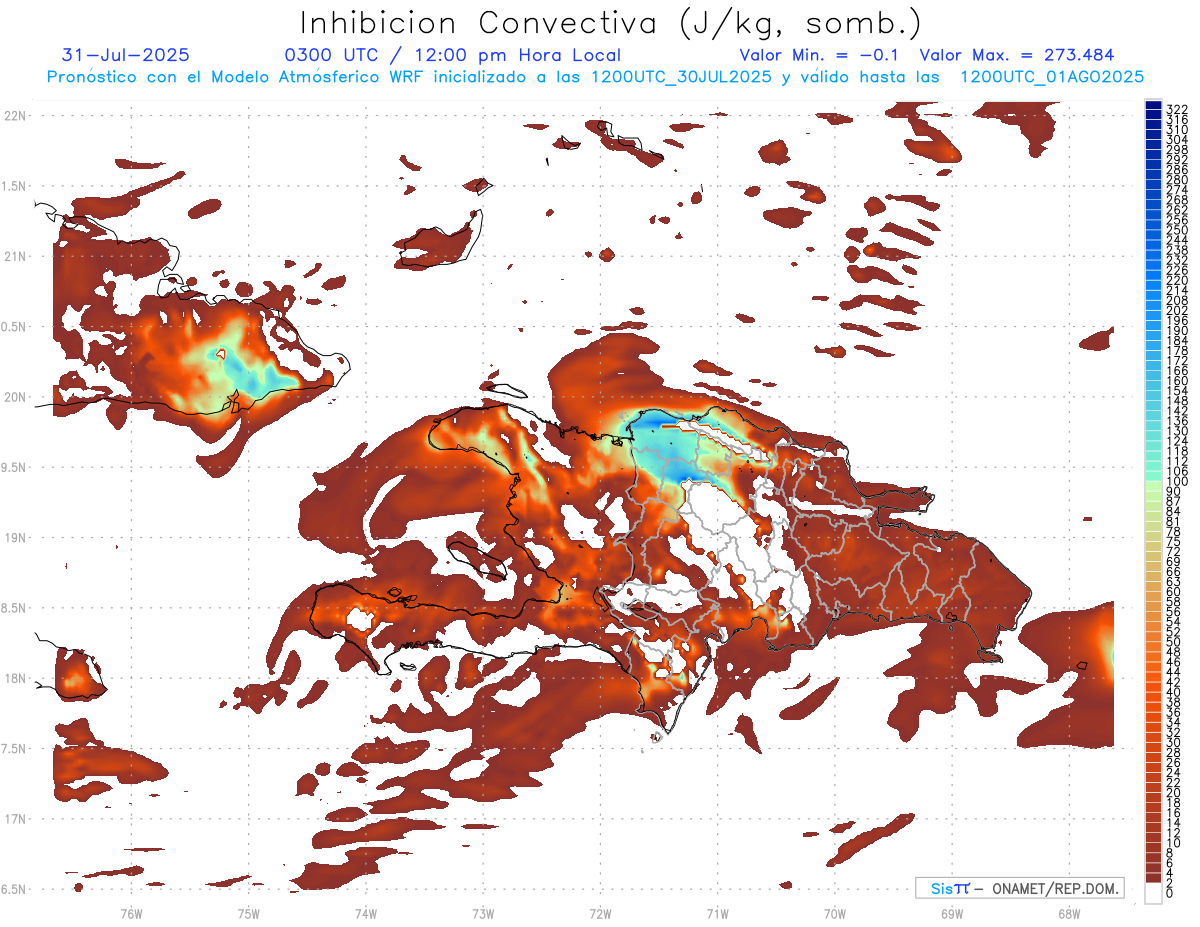Viewport: 1200px width, 927px height.
Task: Click the '322' colorbar value label
Action: click(1177, 109)
